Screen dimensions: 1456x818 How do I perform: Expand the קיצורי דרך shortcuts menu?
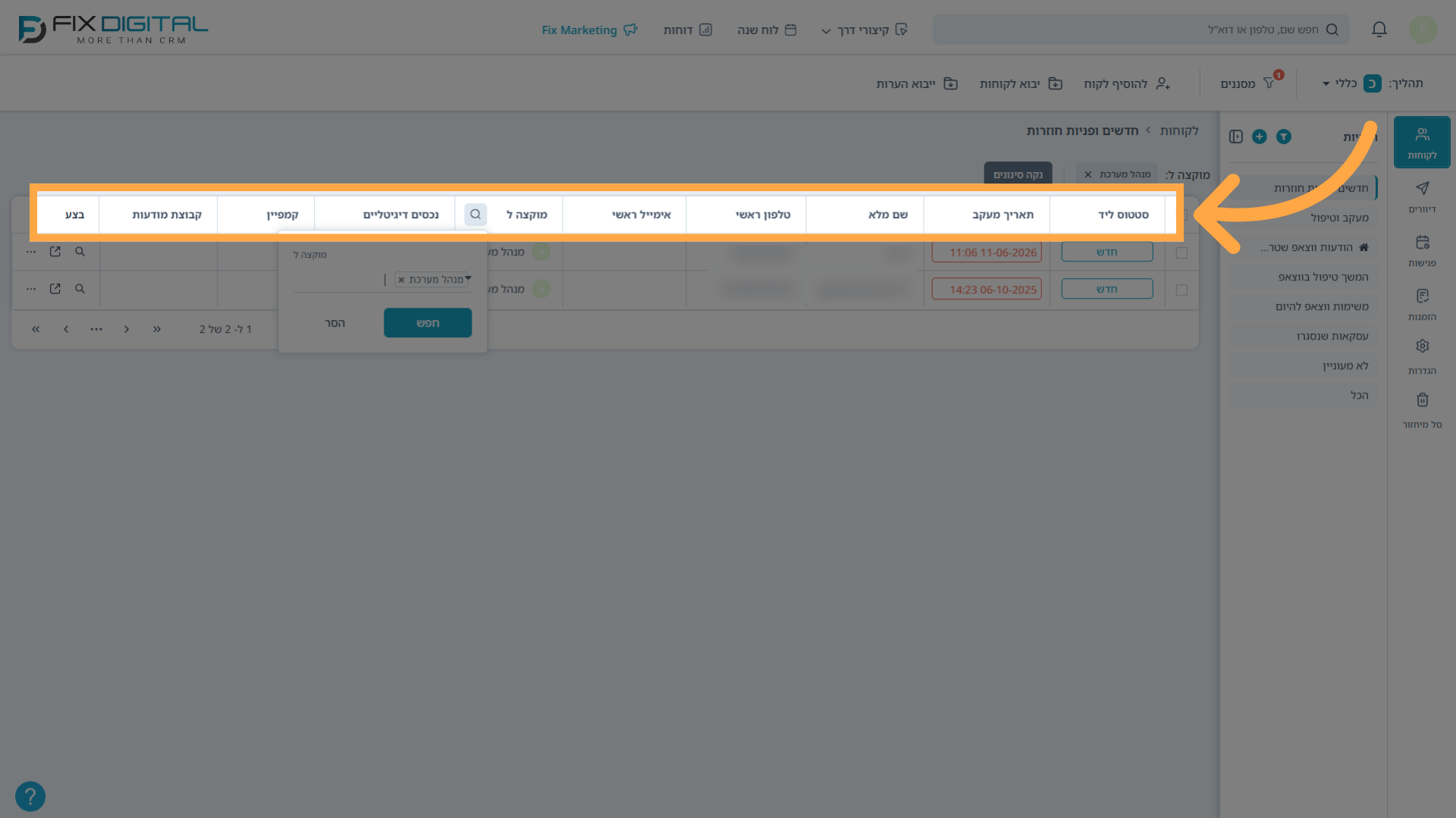864,30
